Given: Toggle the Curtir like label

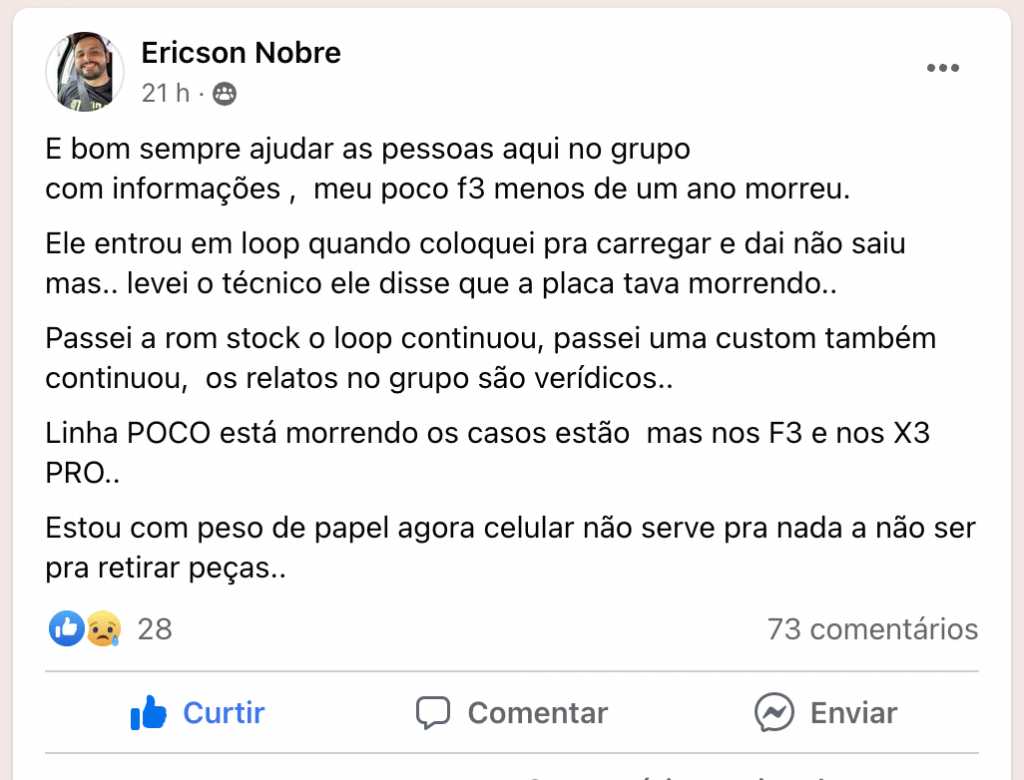Looking at the screenshot, I should pos(223,713).
